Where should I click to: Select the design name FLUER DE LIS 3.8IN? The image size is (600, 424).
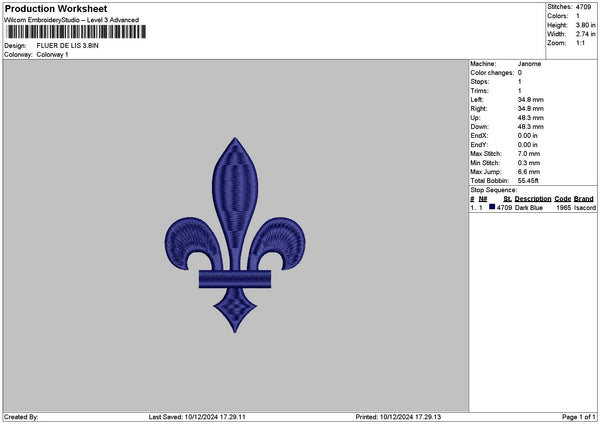click(67, 46)
